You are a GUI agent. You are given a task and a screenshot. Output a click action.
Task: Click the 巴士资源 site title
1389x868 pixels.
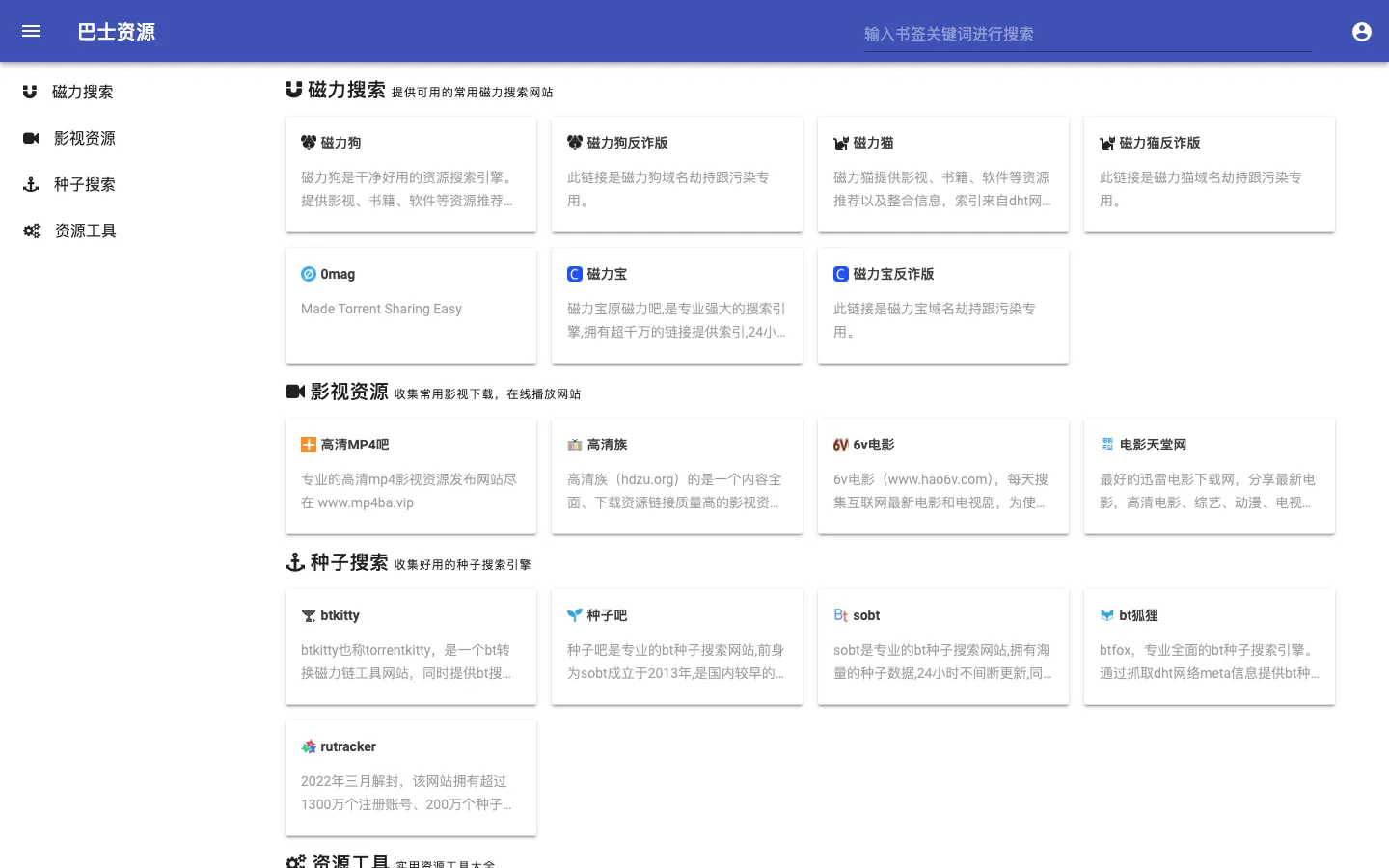coord(116,32)
